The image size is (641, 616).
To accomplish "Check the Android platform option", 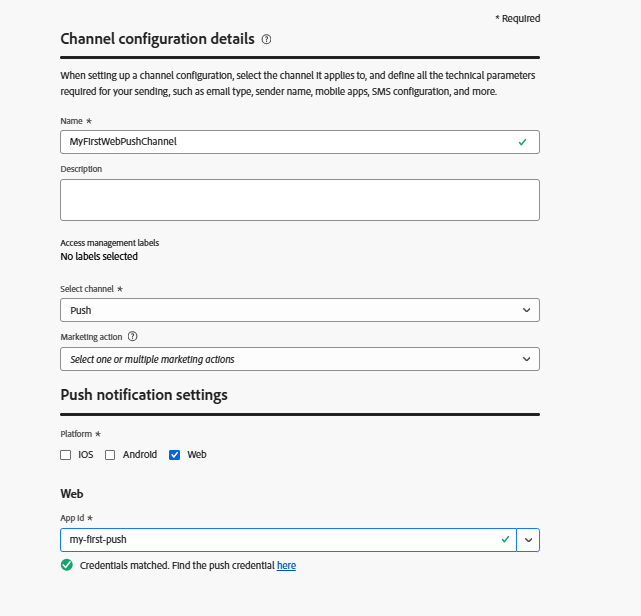I will click(x=111, y=454).
